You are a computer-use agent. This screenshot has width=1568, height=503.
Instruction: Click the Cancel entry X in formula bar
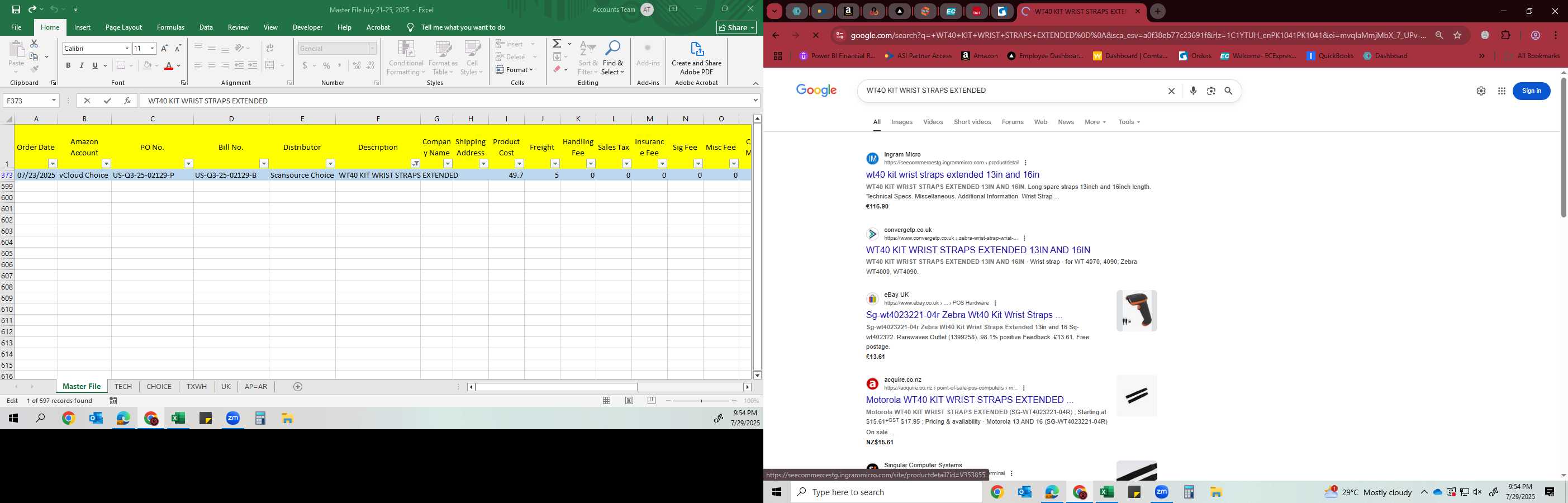[x=87, y=101]
